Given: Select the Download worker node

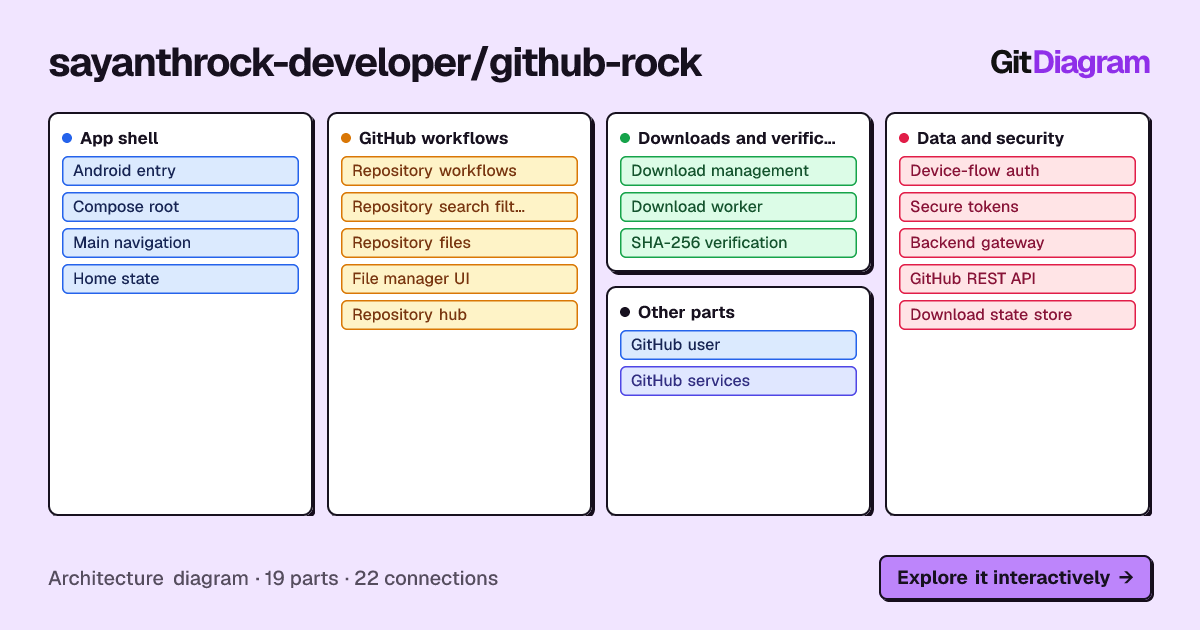Looking at the screenshot, I should click(738, 207).
